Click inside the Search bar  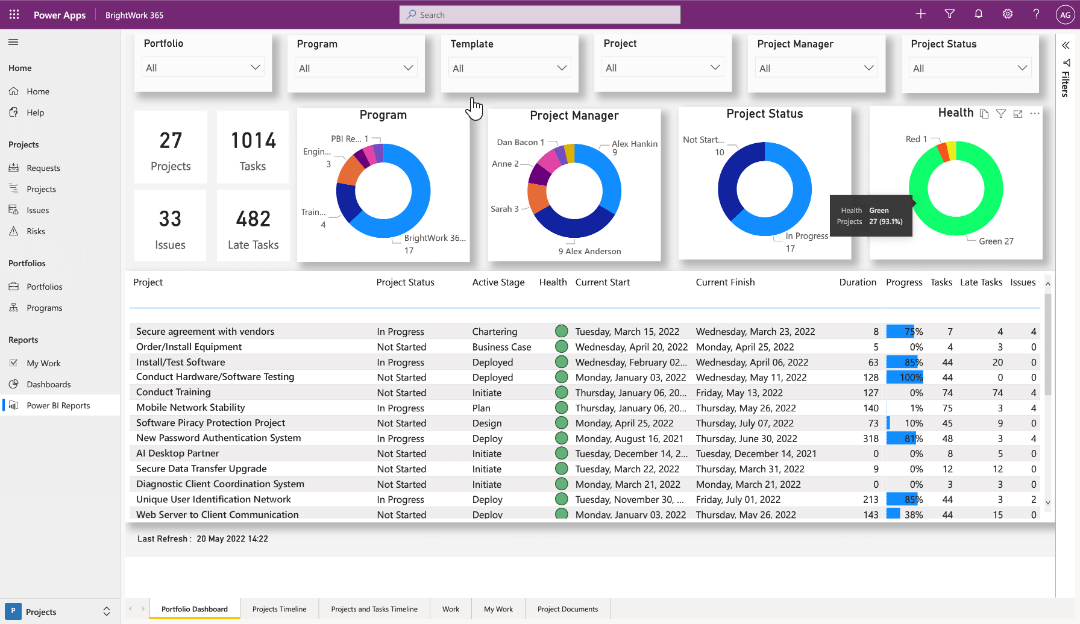tap(540, 14)
